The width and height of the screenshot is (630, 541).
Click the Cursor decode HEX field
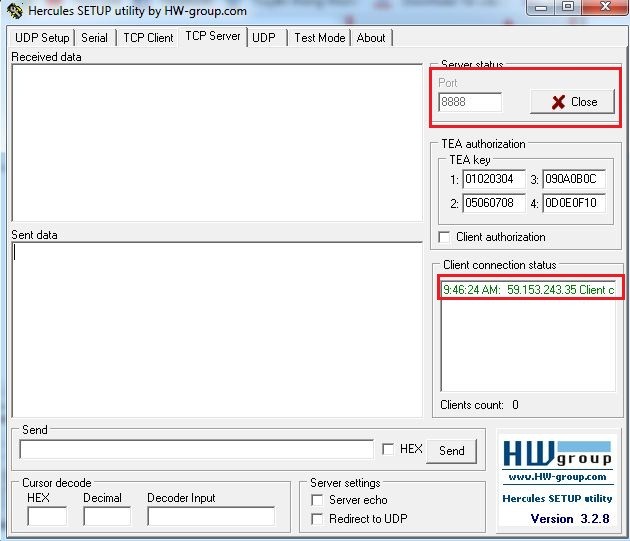(47, 516)
